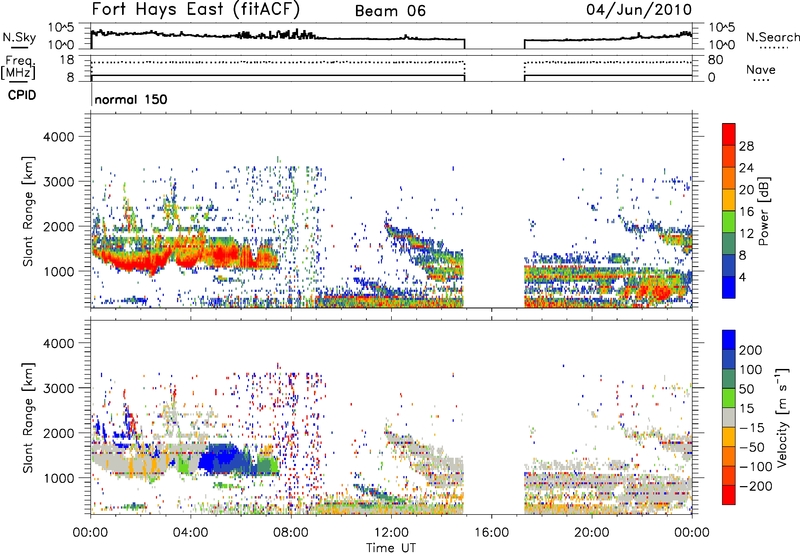The image size is (800, 554).
Task: Click the blue top of the velocity colorbar
Action: pyautogui.click(x=729, y=340)
